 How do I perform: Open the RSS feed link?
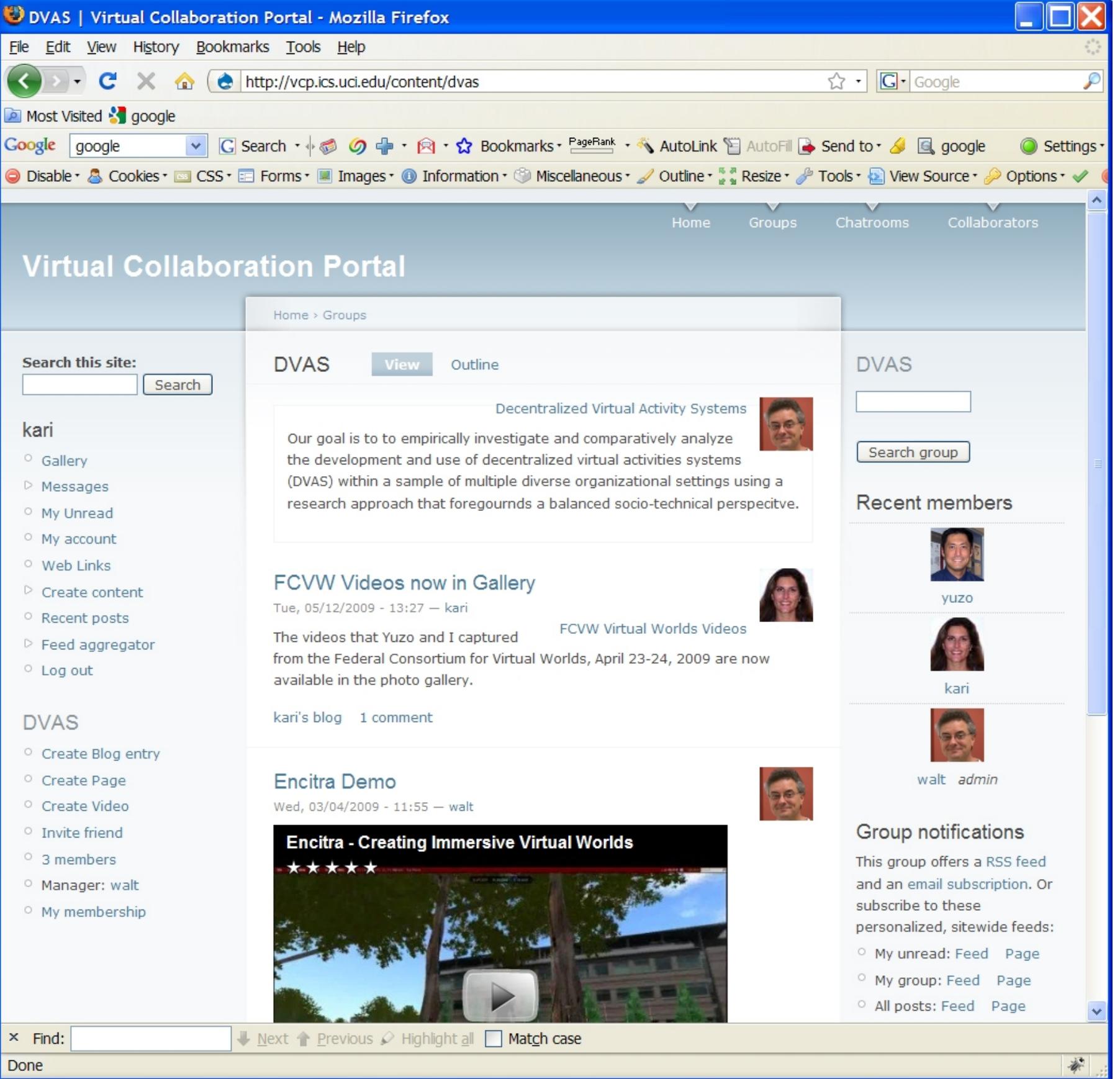coord(1016,862)
